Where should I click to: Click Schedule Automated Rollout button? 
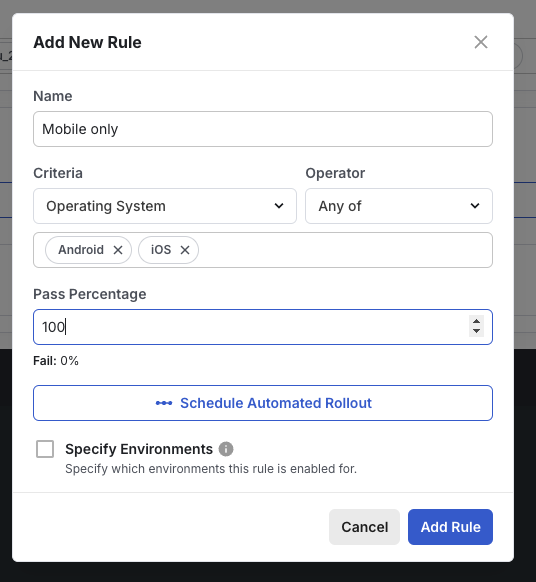263,403
